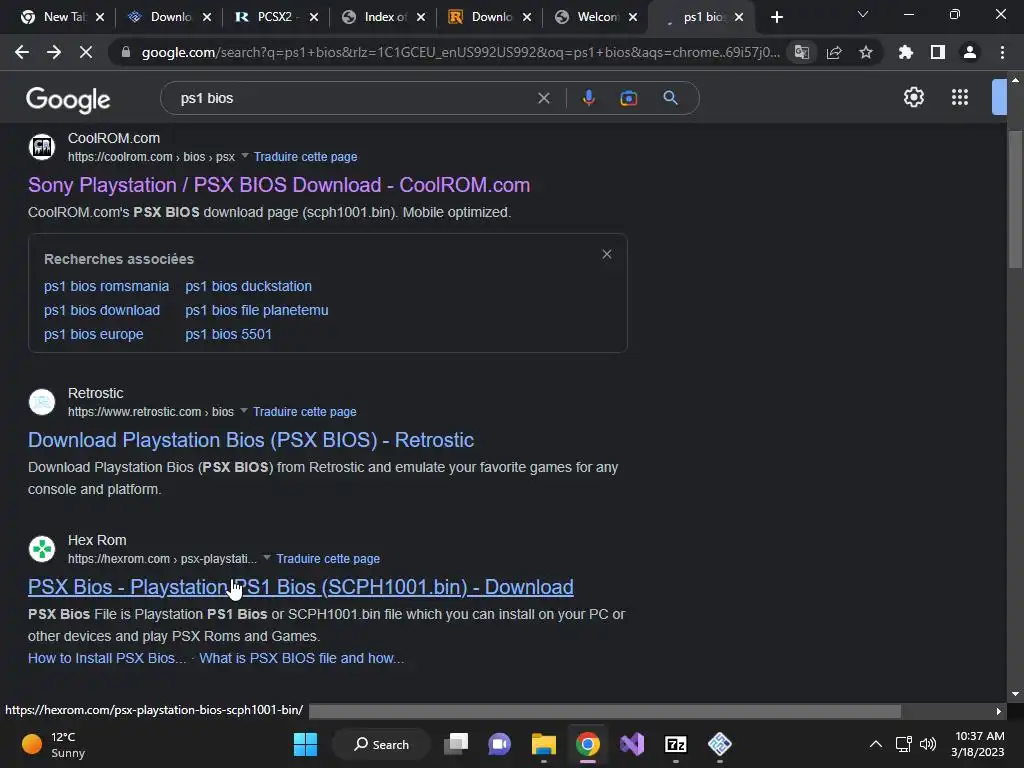Go forward to the next page
1024x768 pixels.
tap(54, 52)
